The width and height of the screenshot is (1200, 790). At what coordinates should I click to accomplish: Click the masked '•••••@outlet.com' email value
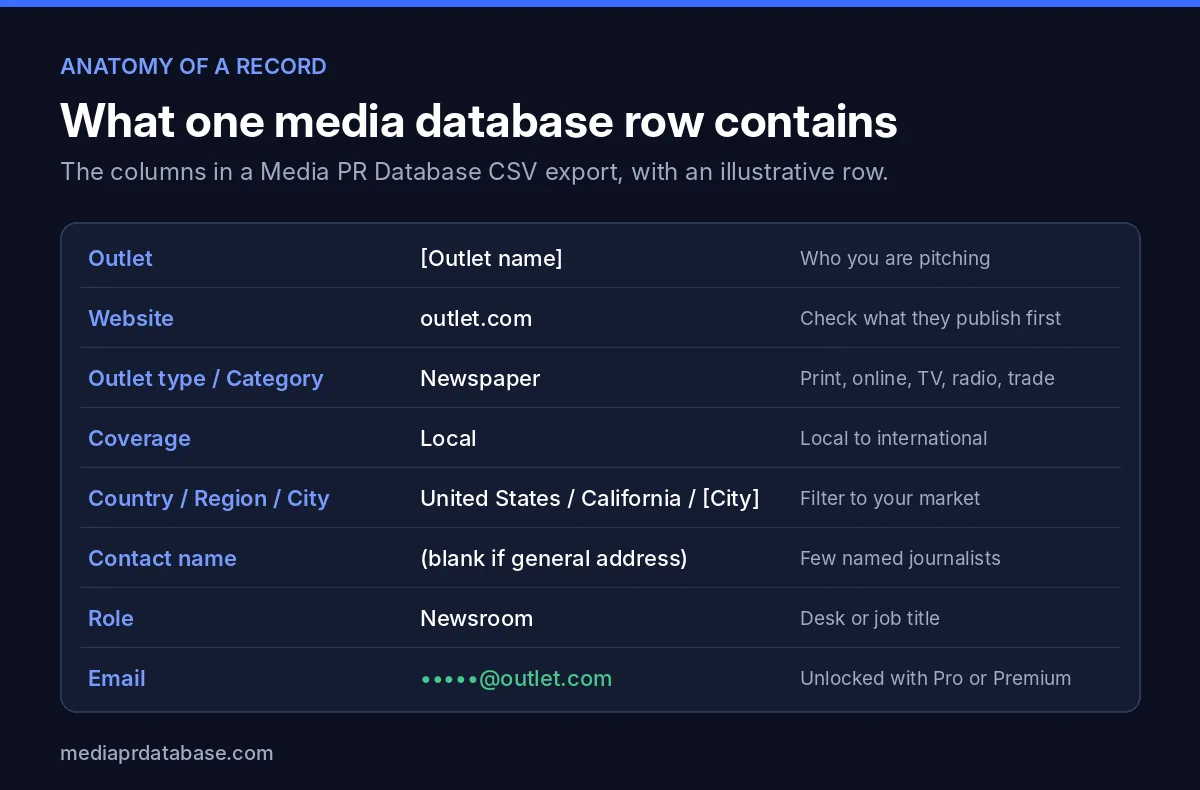tap(516, 678)
